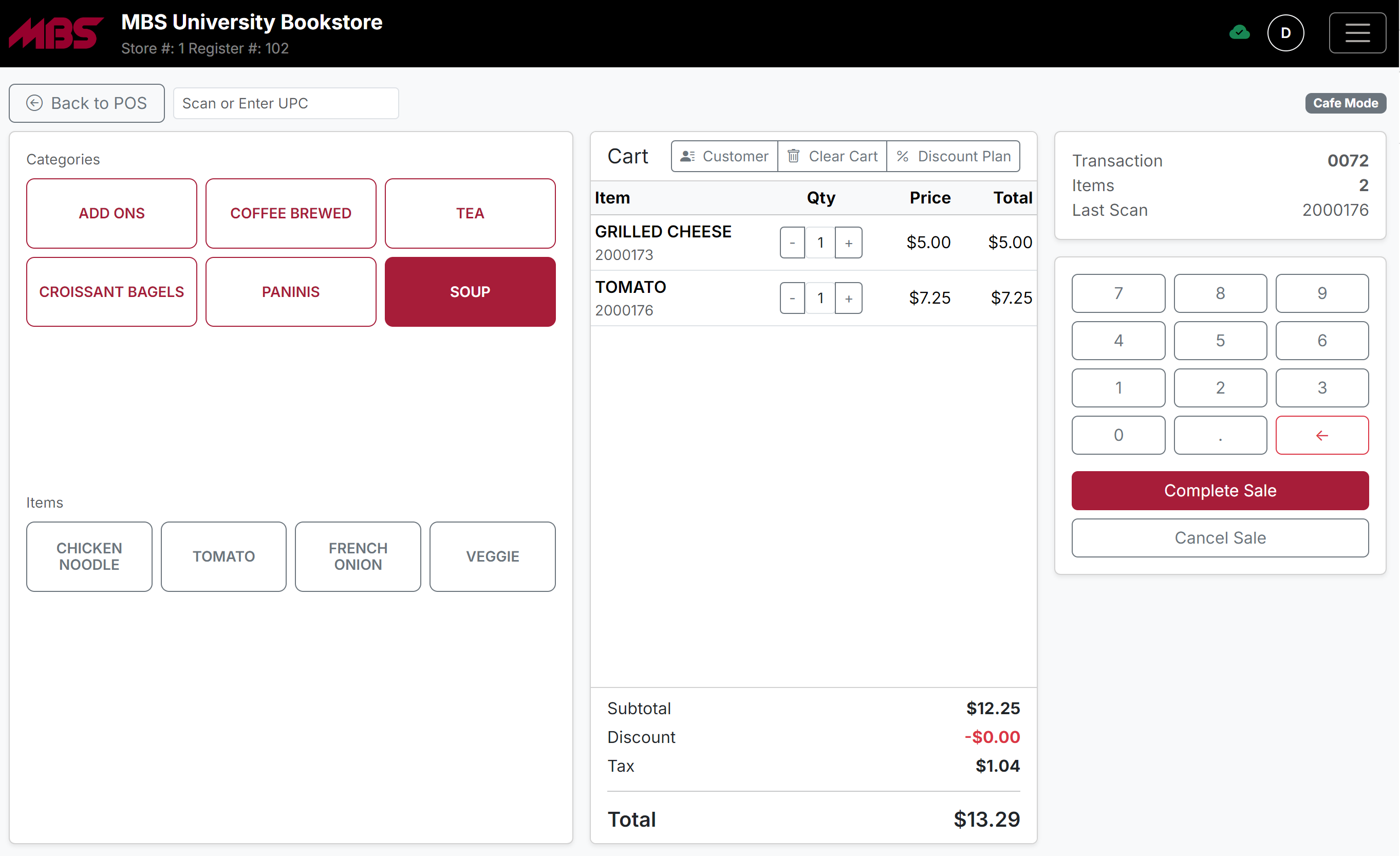Viewport: 1400px width, 856px height.
Task: Click Complete Sale
Action: point(1220,491)
